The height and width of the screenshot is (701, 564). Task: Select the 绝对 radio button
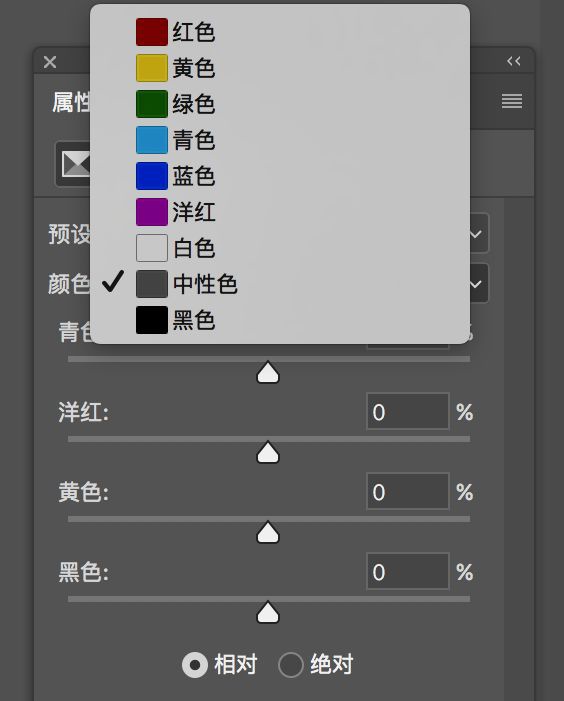pyautogui.click(x=291, y=665)
